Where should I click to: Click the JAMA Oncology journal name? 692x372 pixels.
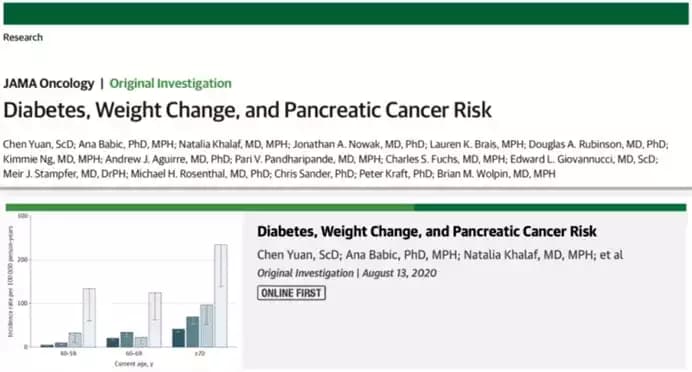(49, 83)
